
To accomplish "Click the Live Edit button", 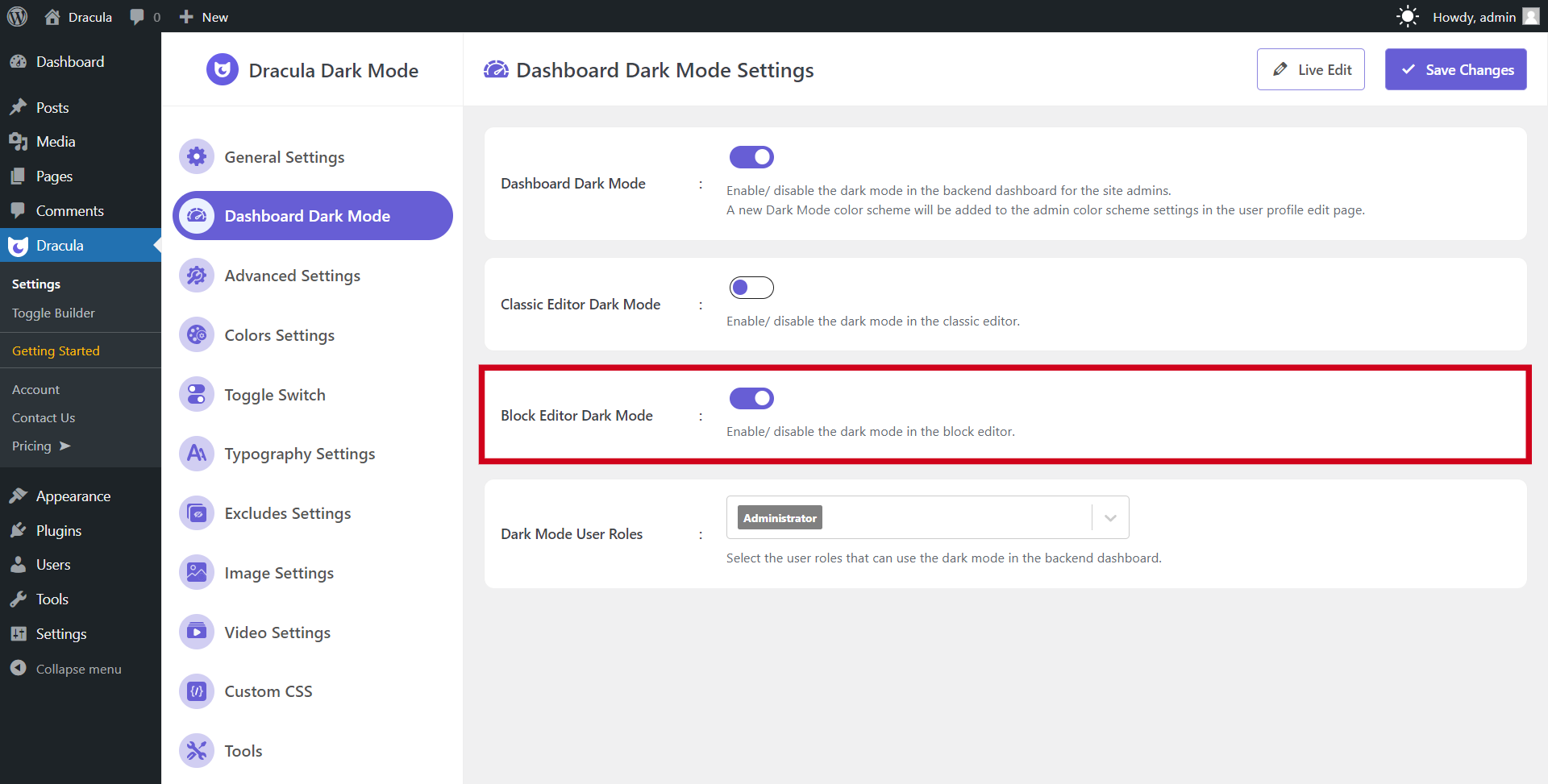I will [x=1310, y=69].
